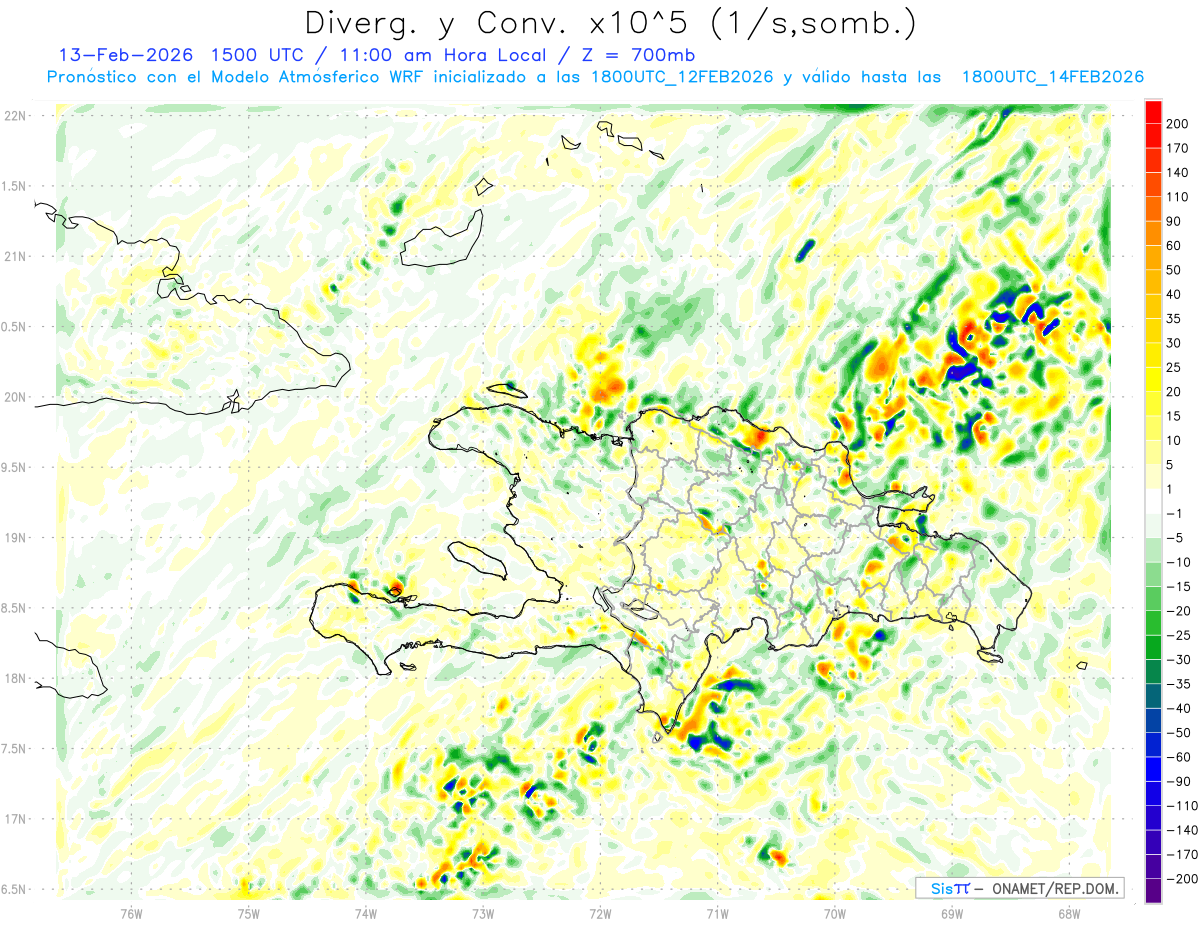This screenshot has width=1200, height=927.
Task: Click the '18N' latitude label
Action: [x=15, y=679]
